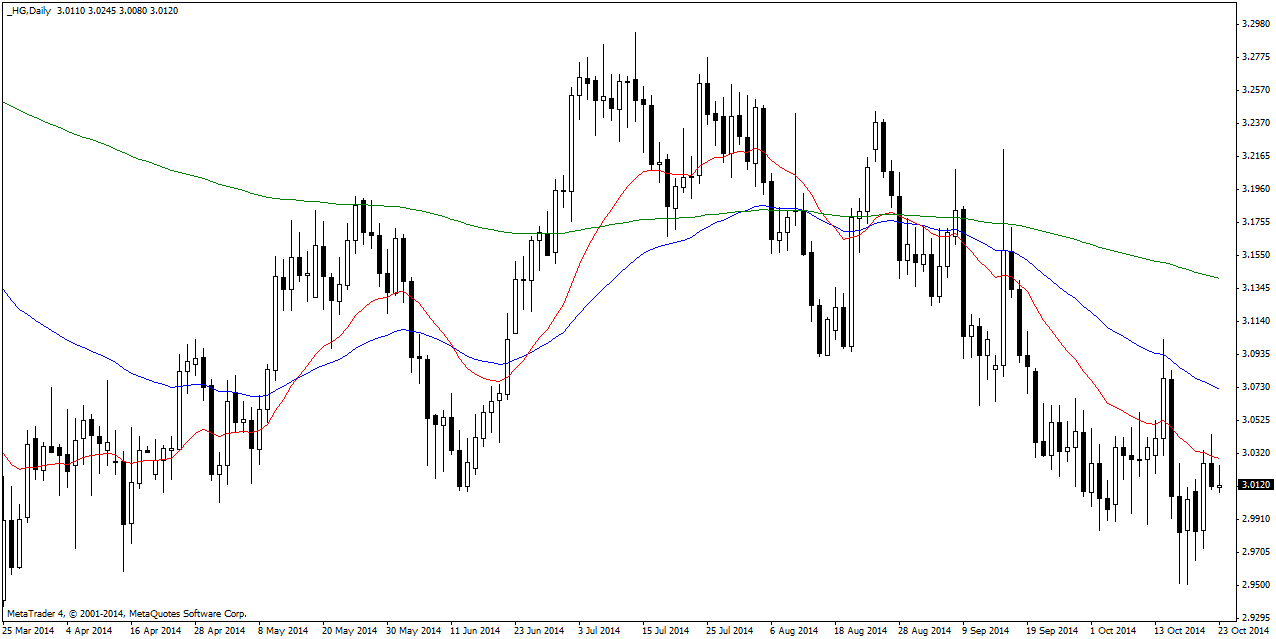Click the 2.9295 label at axis bottom
Image resolution: width=1276 pixels, height=639 pixels.
[1254, 618]
